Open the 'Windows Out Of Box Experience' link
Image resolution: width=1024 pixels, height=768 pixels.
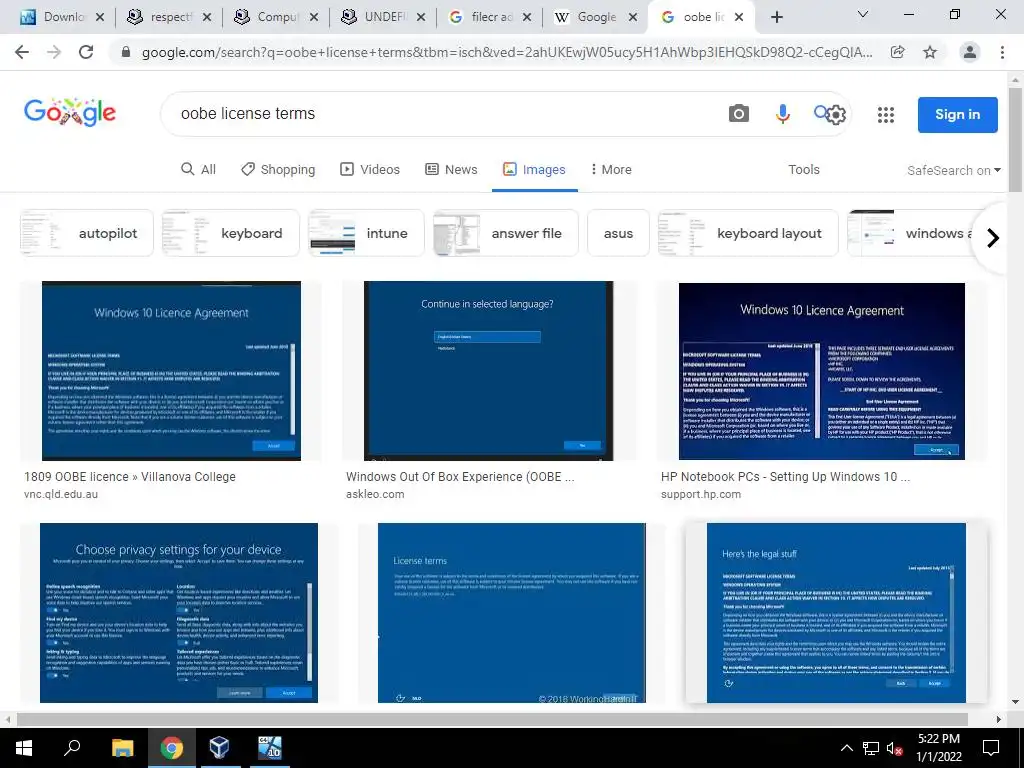tap(460, 477)
